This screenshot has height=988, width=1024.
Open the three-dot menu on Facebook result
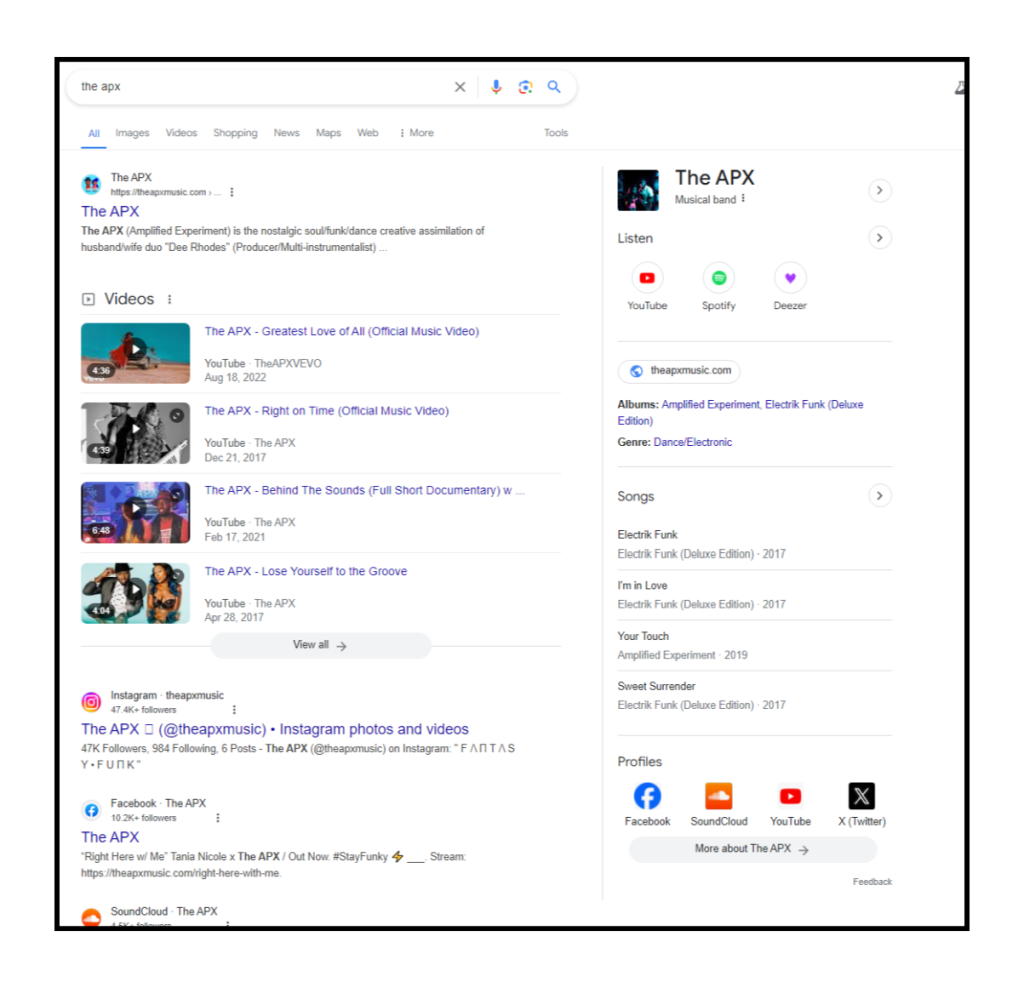218,818
